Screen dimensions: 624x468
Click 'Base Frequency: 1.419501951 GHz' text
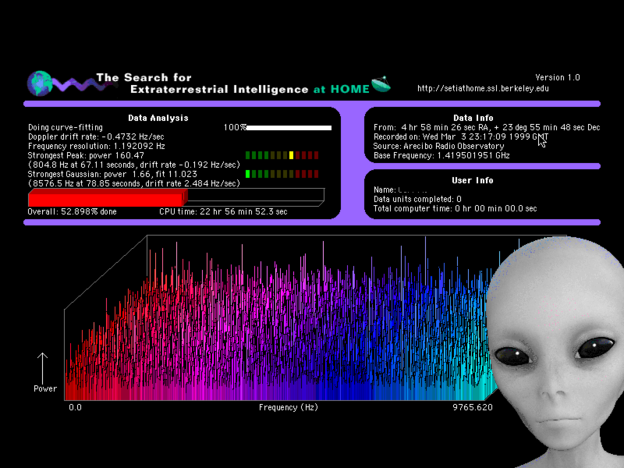click(441, 155)
